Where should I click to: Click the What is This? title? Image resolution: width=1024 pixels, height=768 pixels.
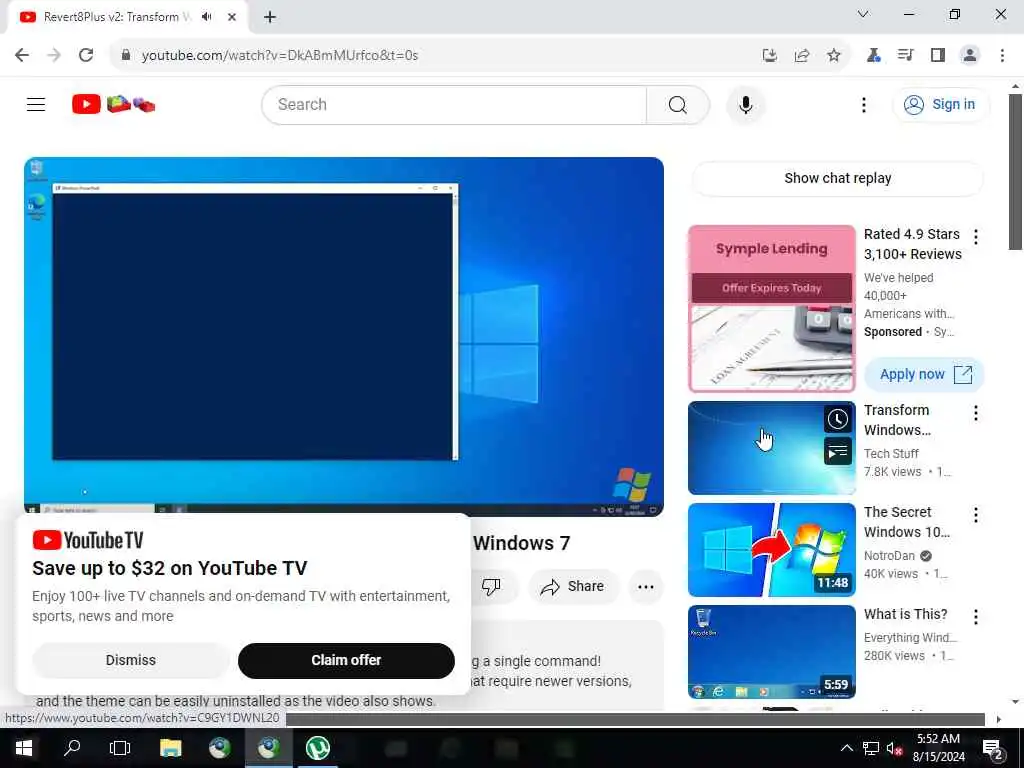pyautogui.click(x=905, y=615)
